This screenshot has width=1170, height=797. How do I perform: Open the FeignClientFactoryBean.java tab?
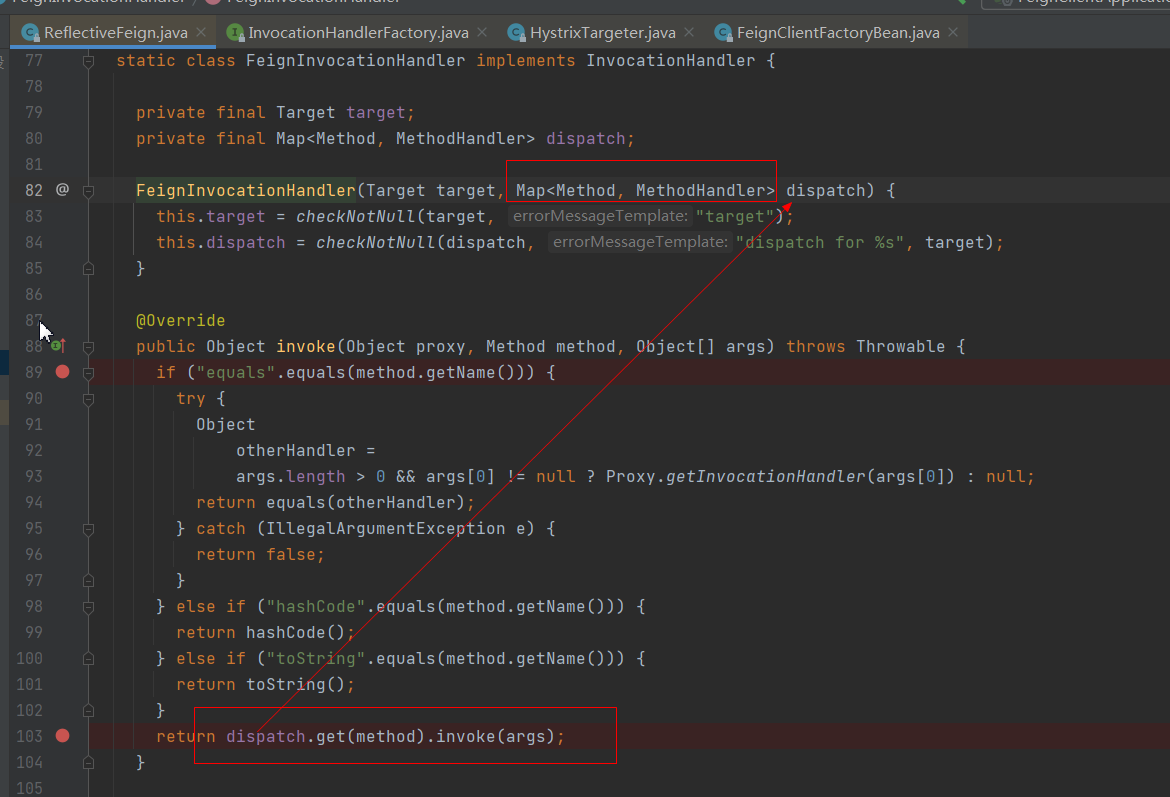[x=838, y=33]
